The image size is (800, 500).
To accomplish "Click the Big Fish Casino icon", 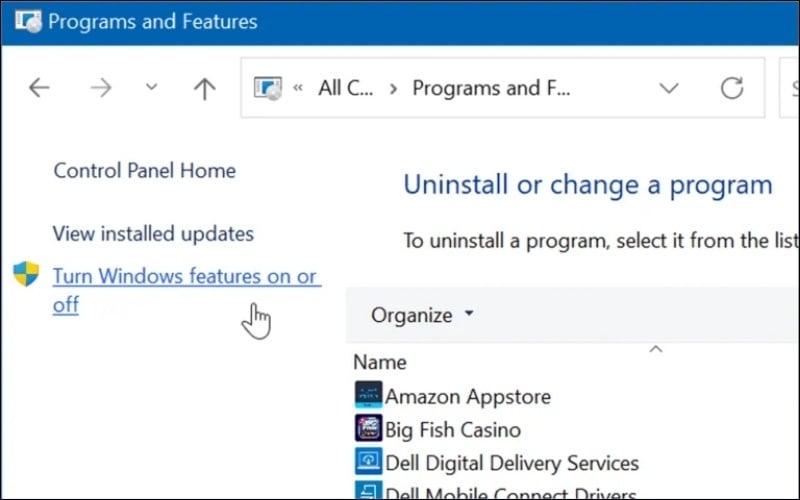I will (368, 429).
